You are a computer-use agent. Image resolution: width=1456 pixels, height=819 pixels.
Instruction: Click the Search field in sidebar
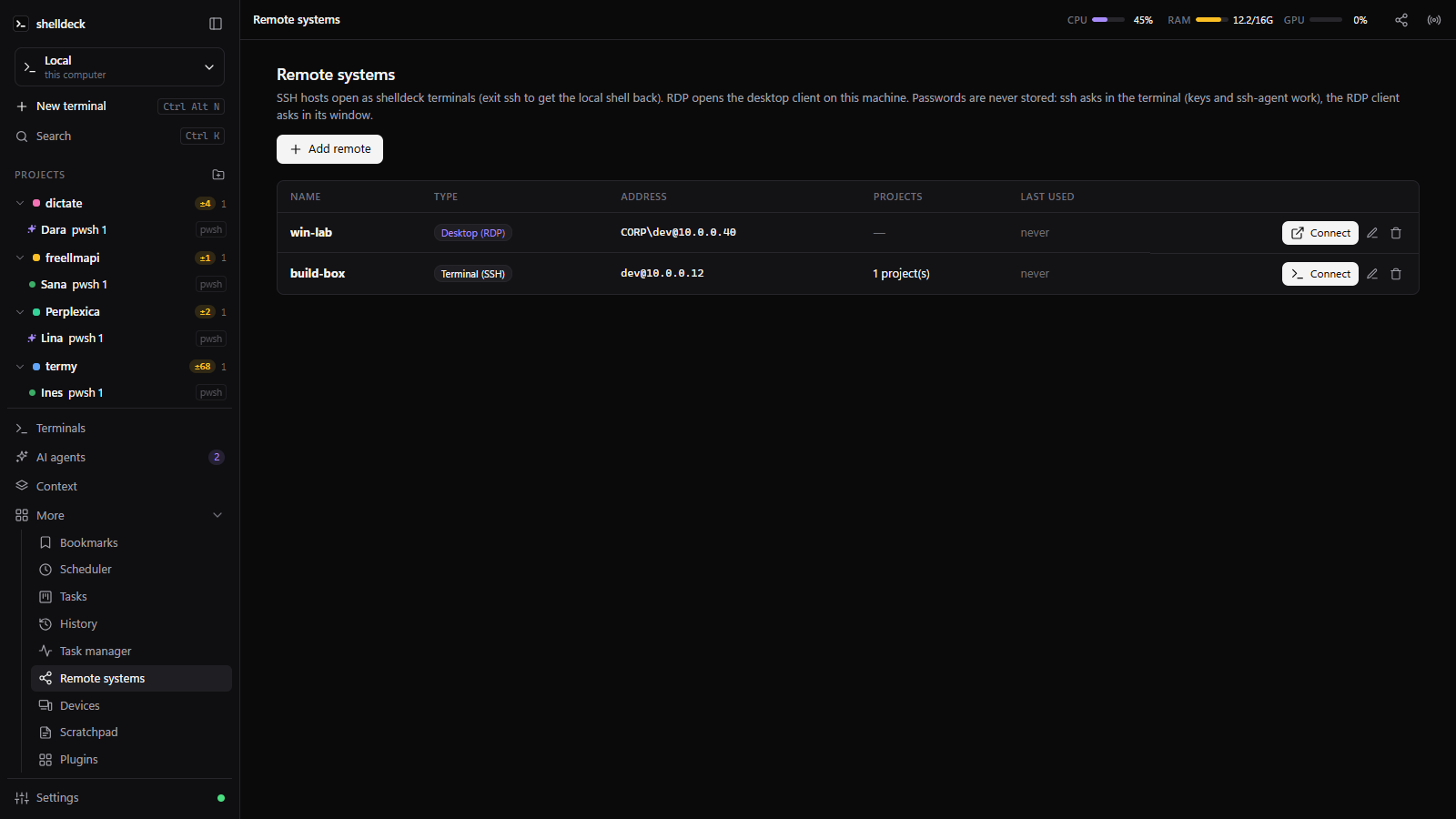click(119, 136)
